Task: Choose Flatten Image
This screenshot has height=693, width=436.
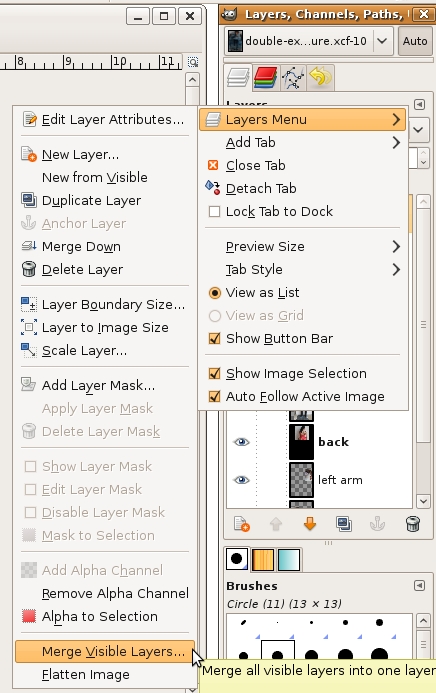Action: (x=105, y=674)
